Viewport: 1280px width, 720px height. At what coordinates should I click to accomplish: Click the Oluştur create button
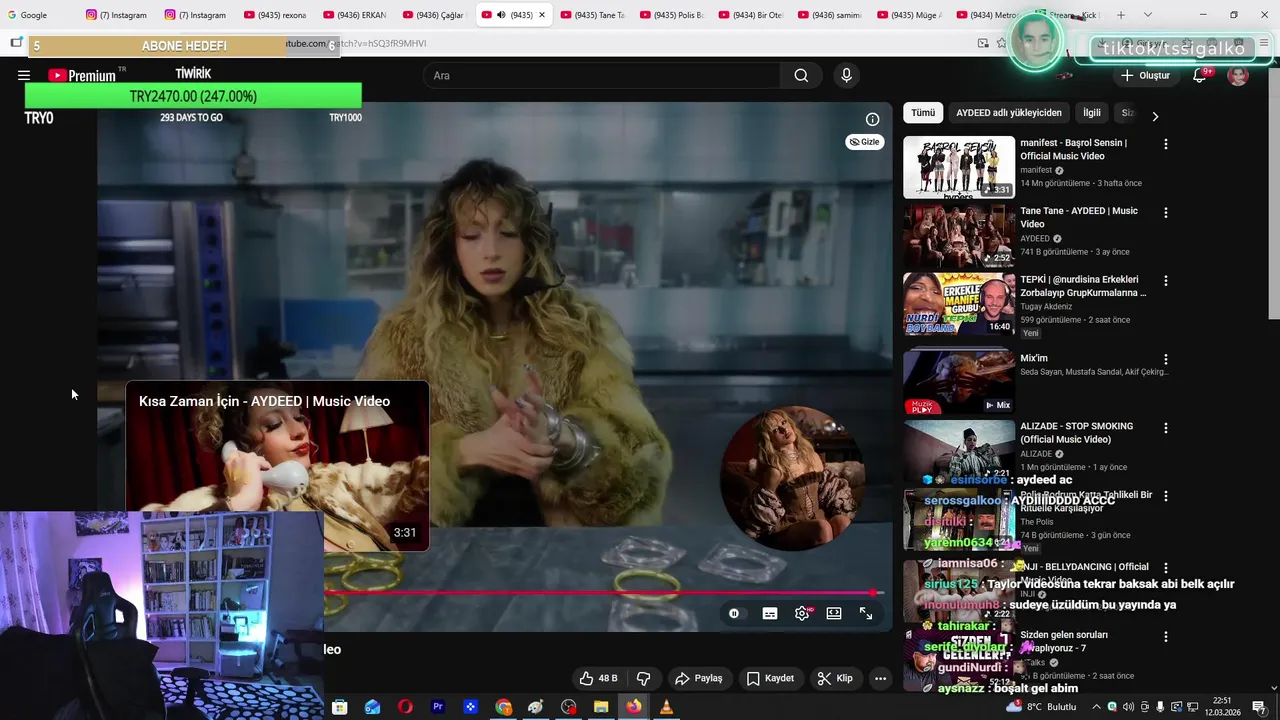click(1145, 76)
